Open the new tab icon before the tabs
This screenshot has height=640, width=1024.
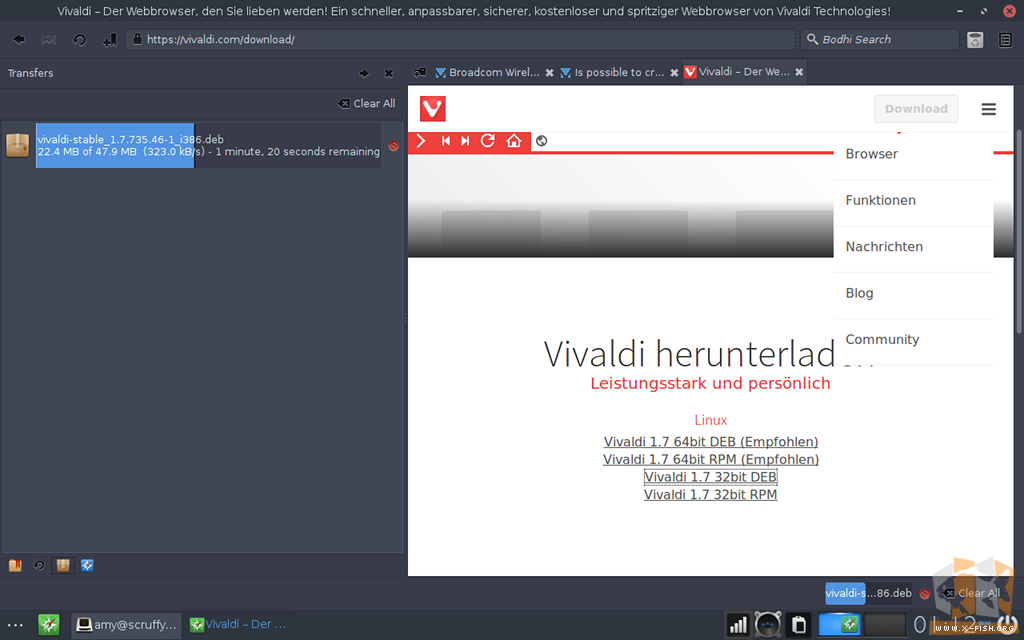tap(420, 72)
